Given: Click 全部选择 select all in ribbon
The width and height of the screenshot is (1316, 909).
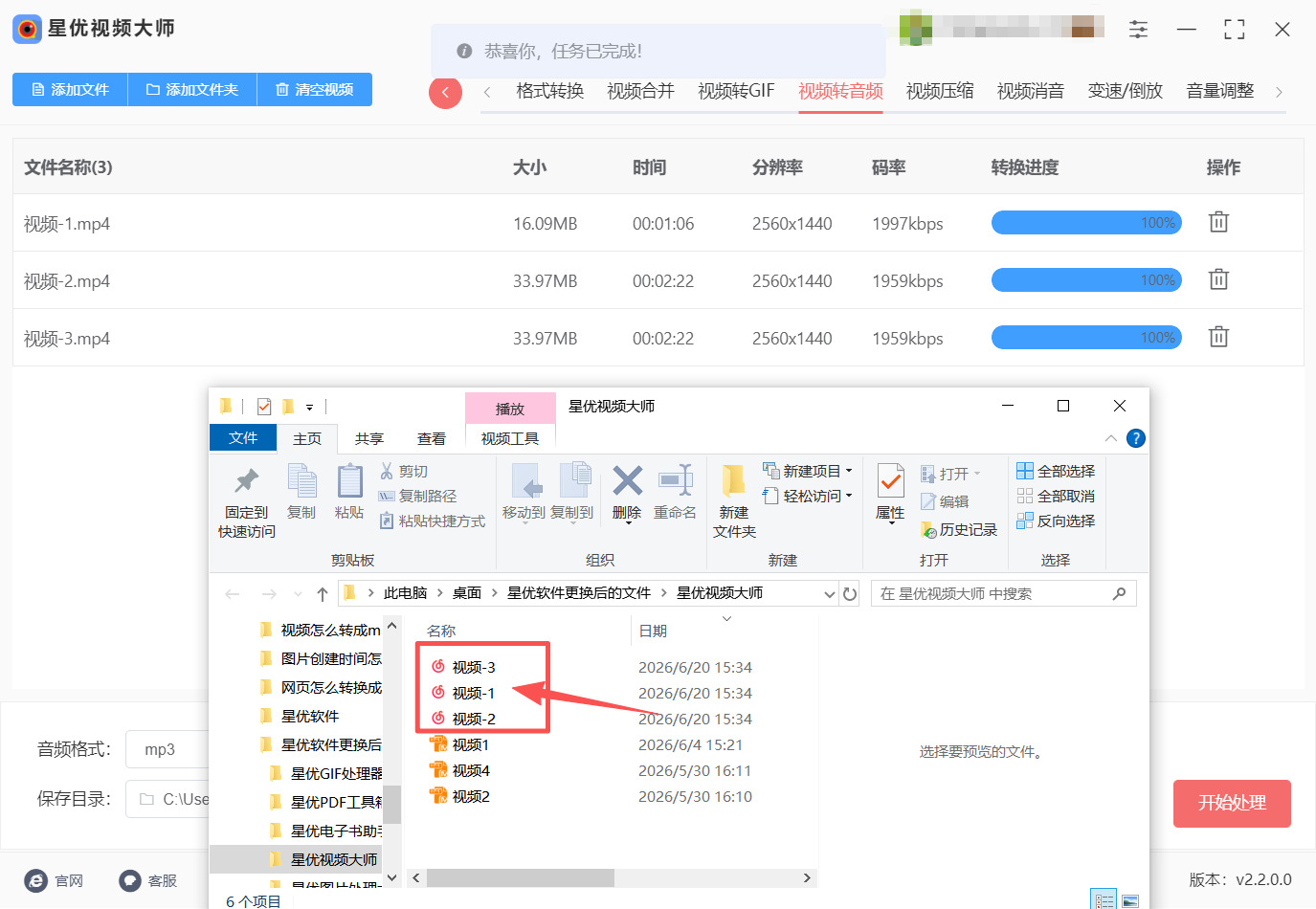Looking at the screenshot, I should 1056,471.
